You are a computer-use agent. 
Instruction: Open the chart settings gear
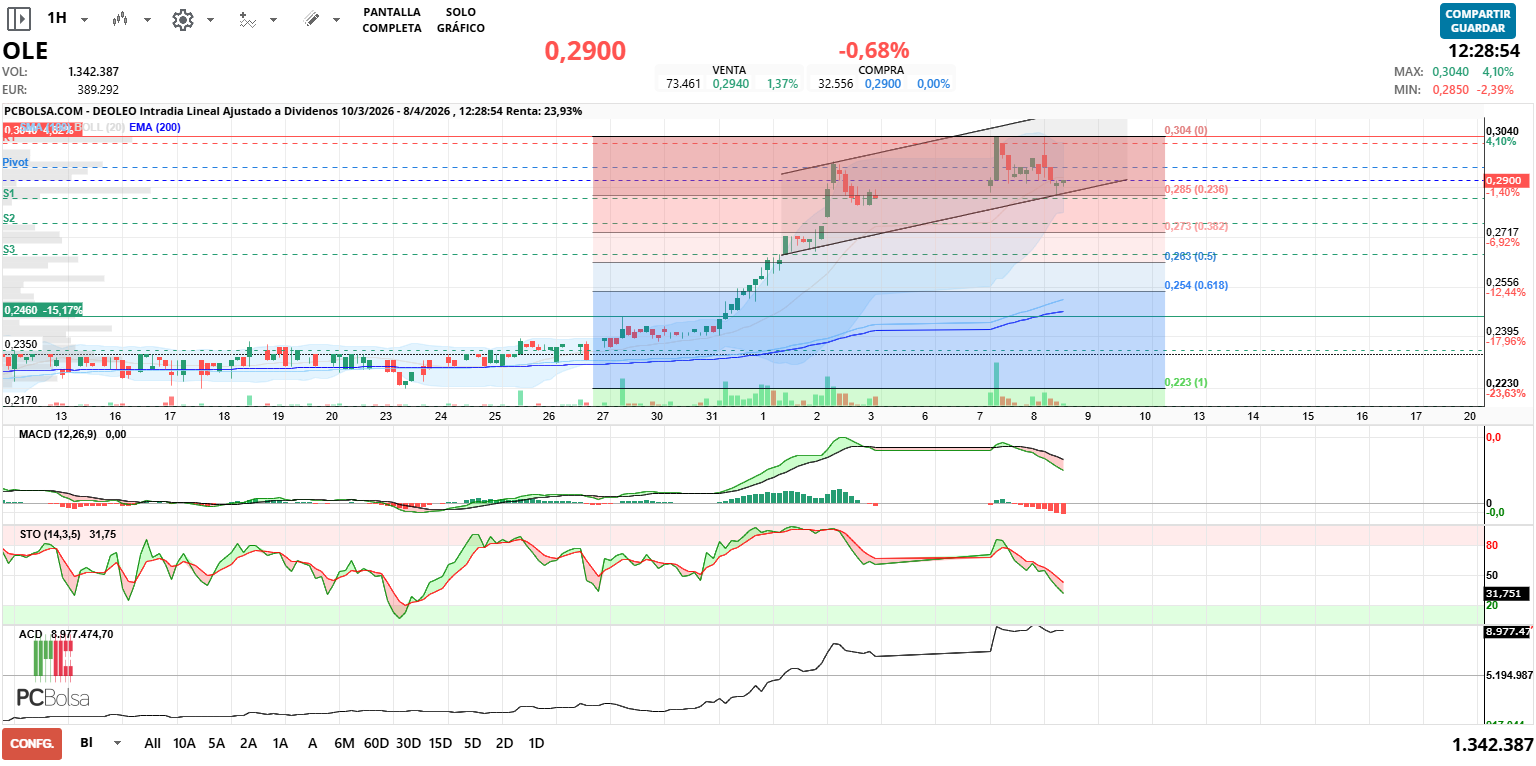pyautogui.click(x=182, y=19)
